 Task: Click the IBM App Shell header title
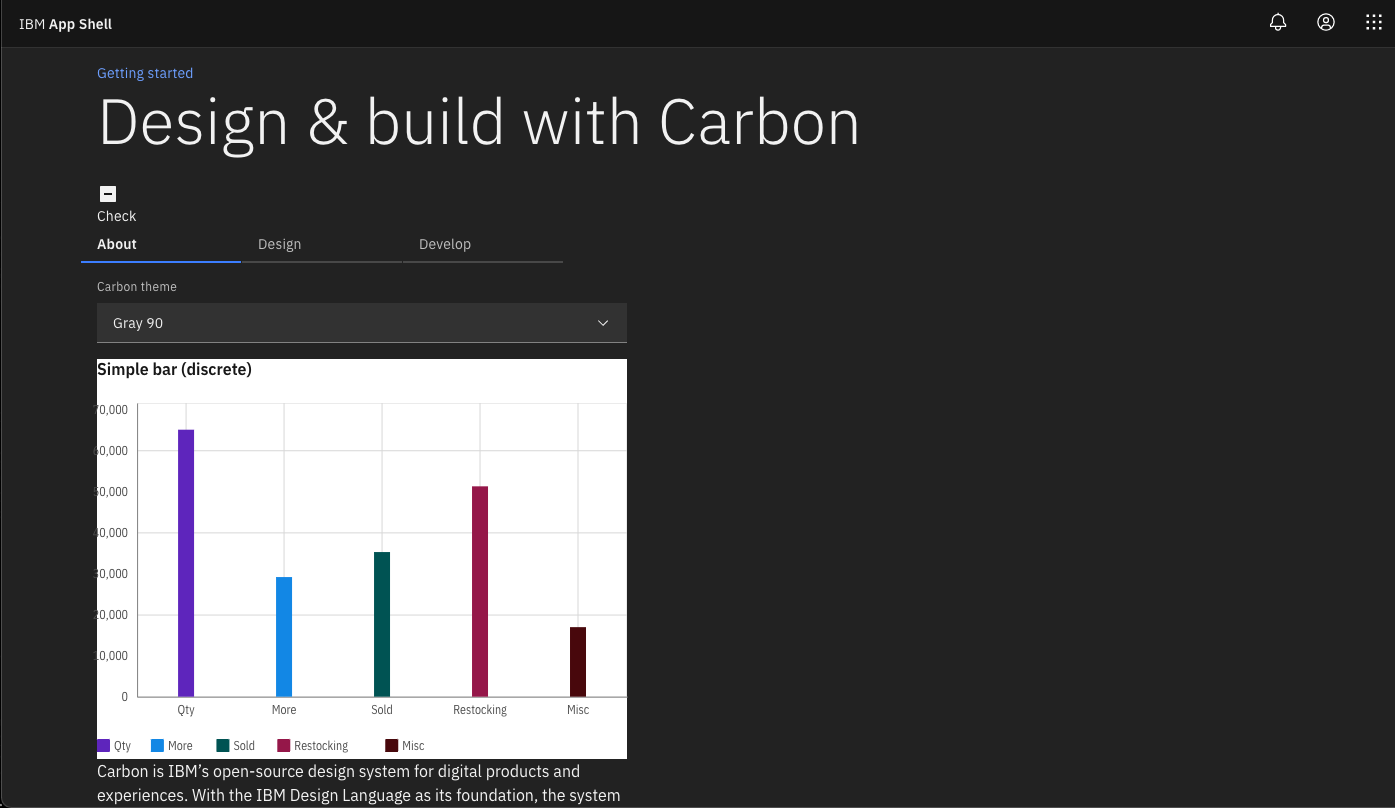(x=65, y=23)
